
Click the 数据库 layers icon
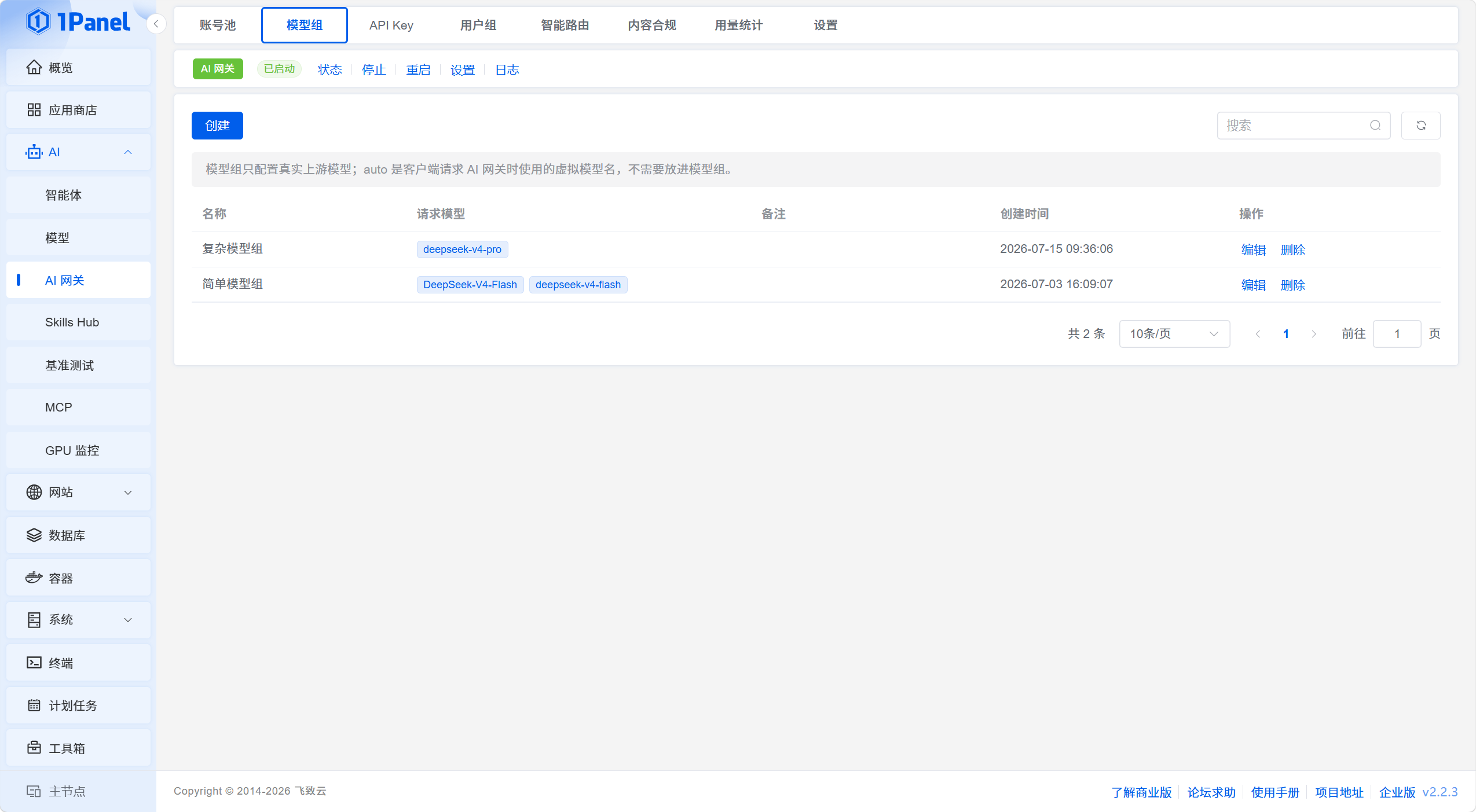click(34, 535)
